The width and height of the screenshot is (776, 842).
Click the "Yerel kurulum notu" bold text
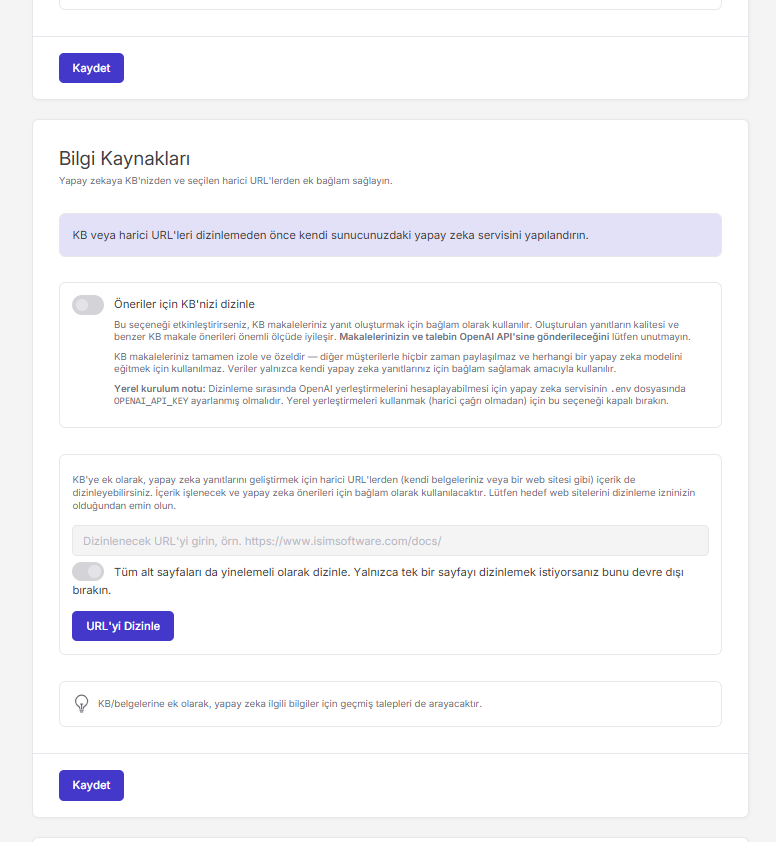pos(159,389)
